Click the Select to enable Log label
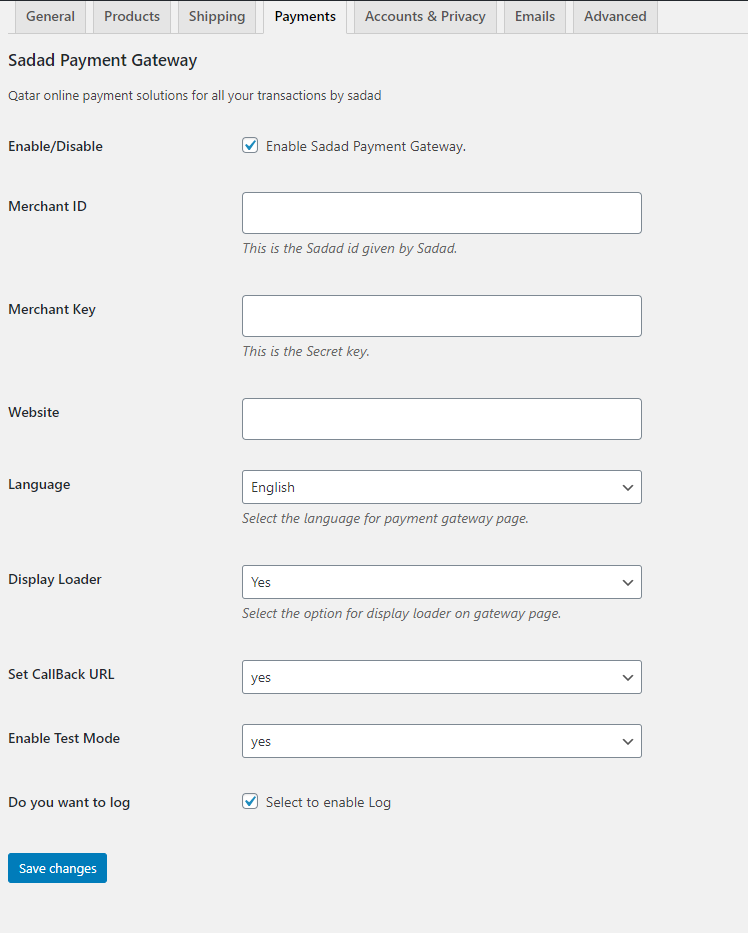This screenshot has width=748, height=933. click(x=328, y=802)
